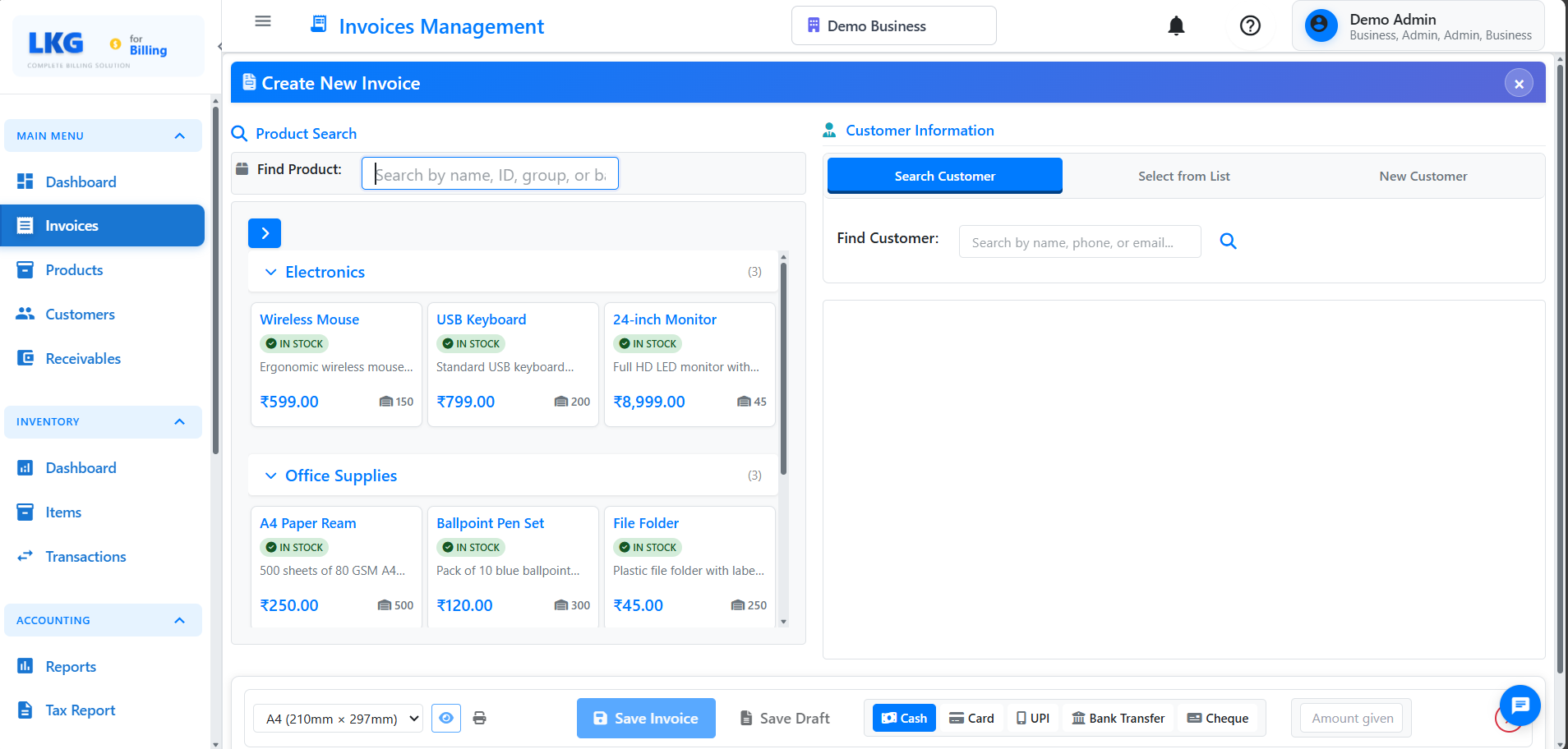Click the Save Draft button
The height and width of the screenshot is (749, 1568).
point(783,717)
